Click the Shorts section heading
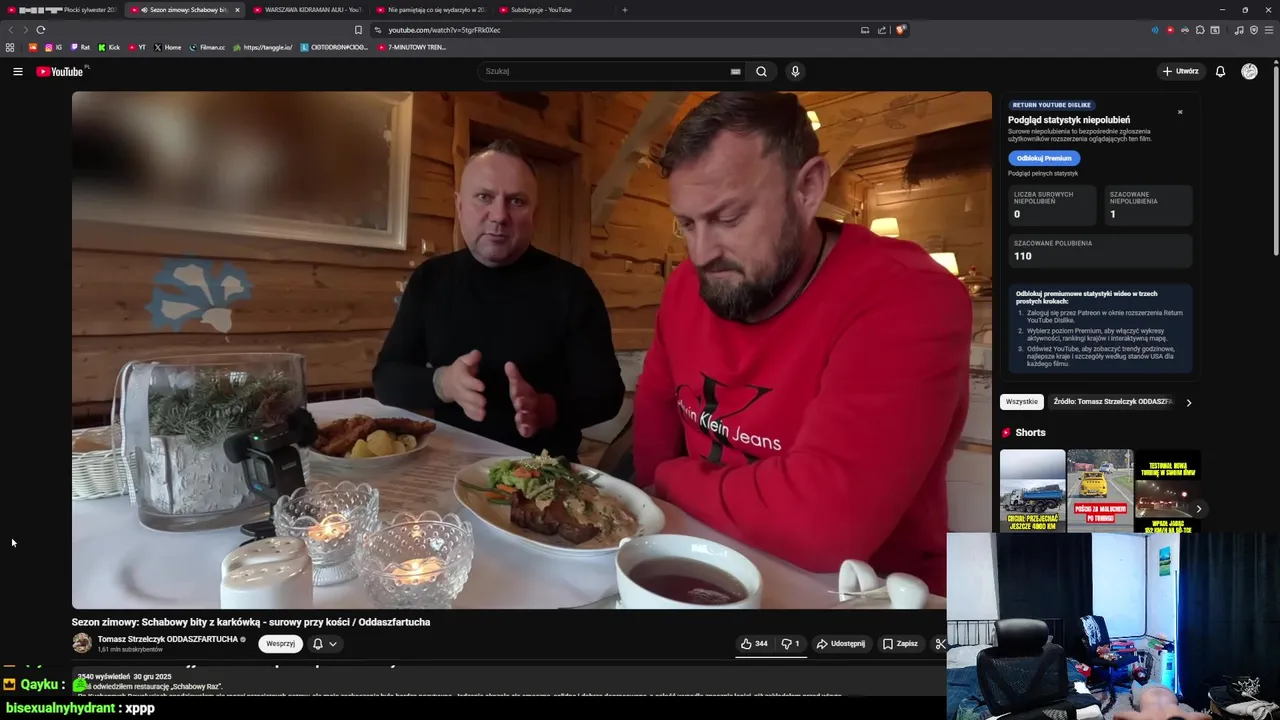This screenshot has width=1280, height=720. [x=1030, y=433]
